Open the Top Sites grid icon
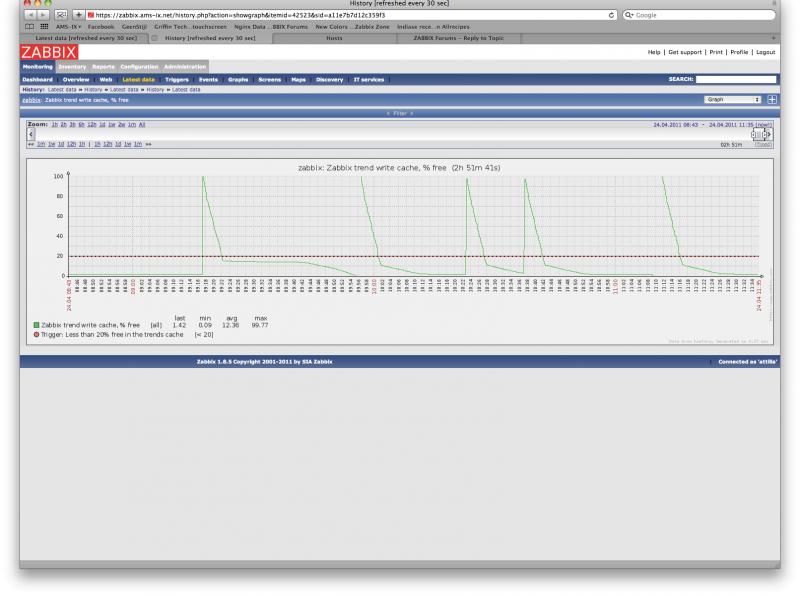Image resolution: width=800 pixels, height=596 pixels. click(42, 26)
